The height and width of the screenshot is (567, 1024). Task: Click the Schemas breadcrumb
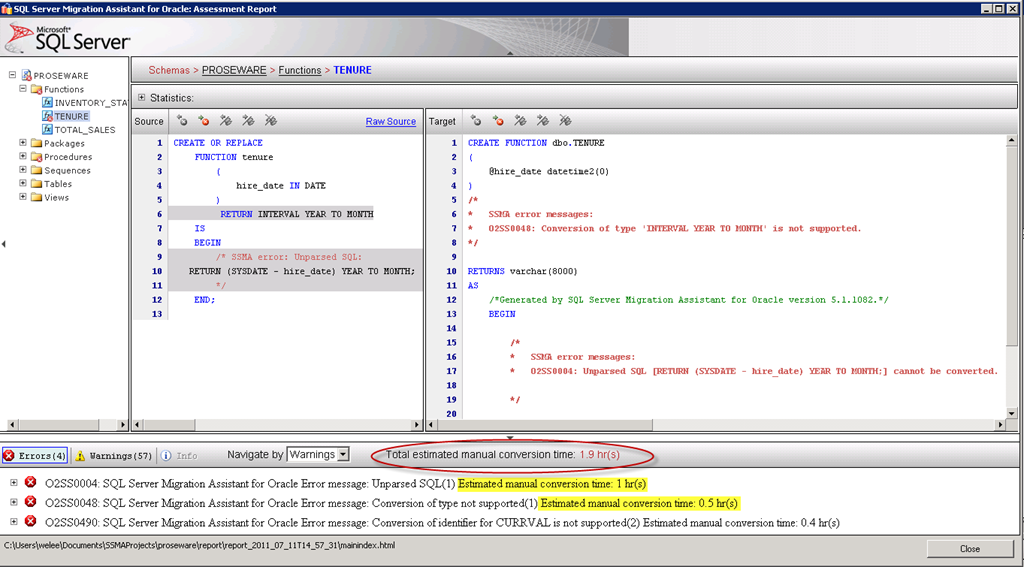[169, 70]
